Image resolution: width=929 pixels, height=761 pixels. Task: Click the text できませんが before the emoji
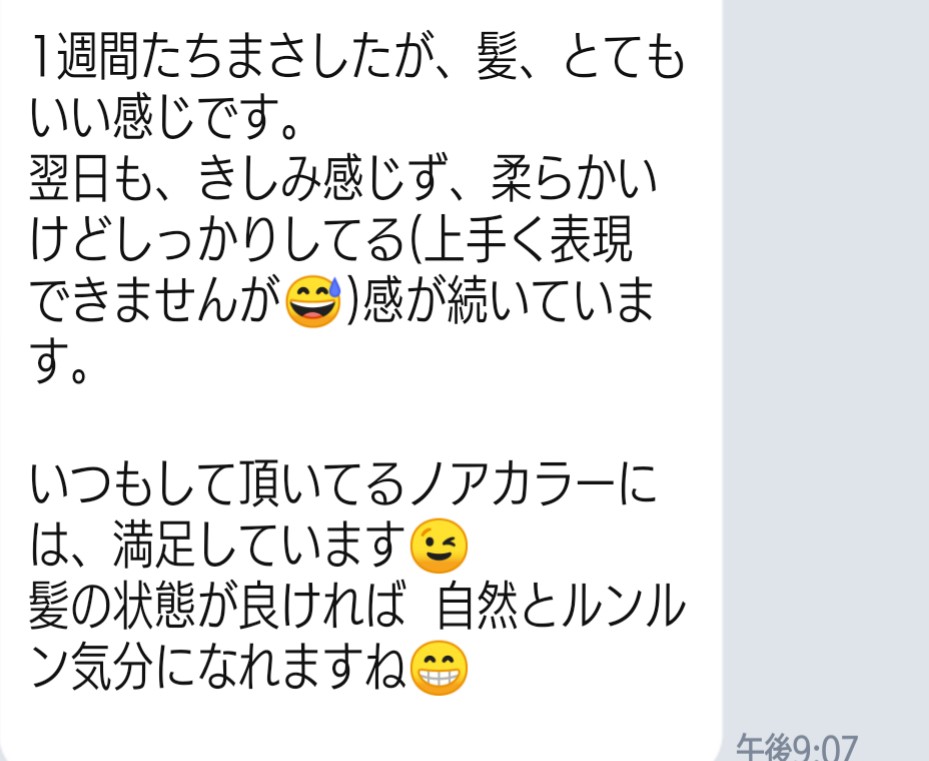[x=156, y=301]
